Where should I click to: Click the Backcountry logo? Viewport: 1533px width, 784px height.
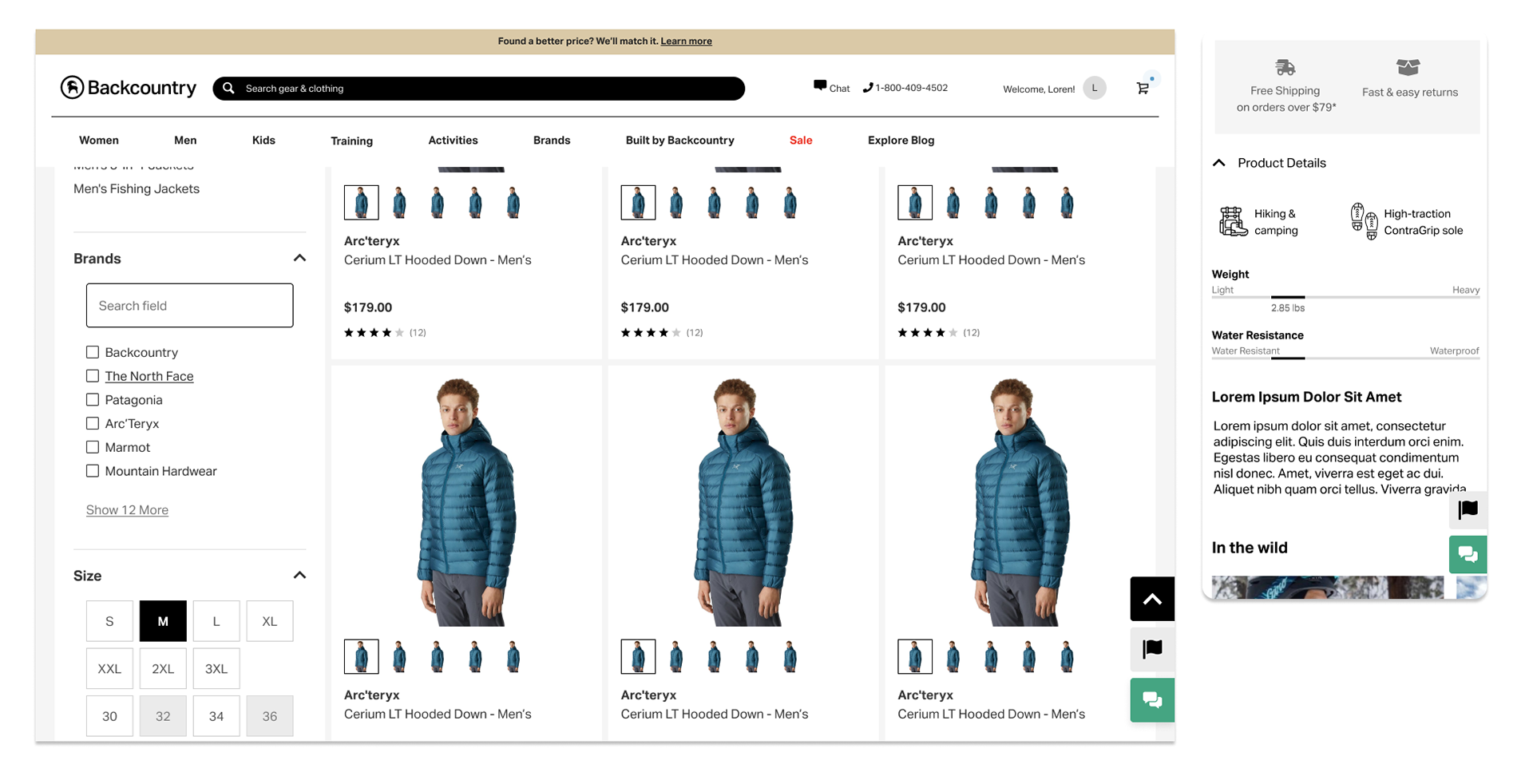pyautogui.click(x=129, y=88)
